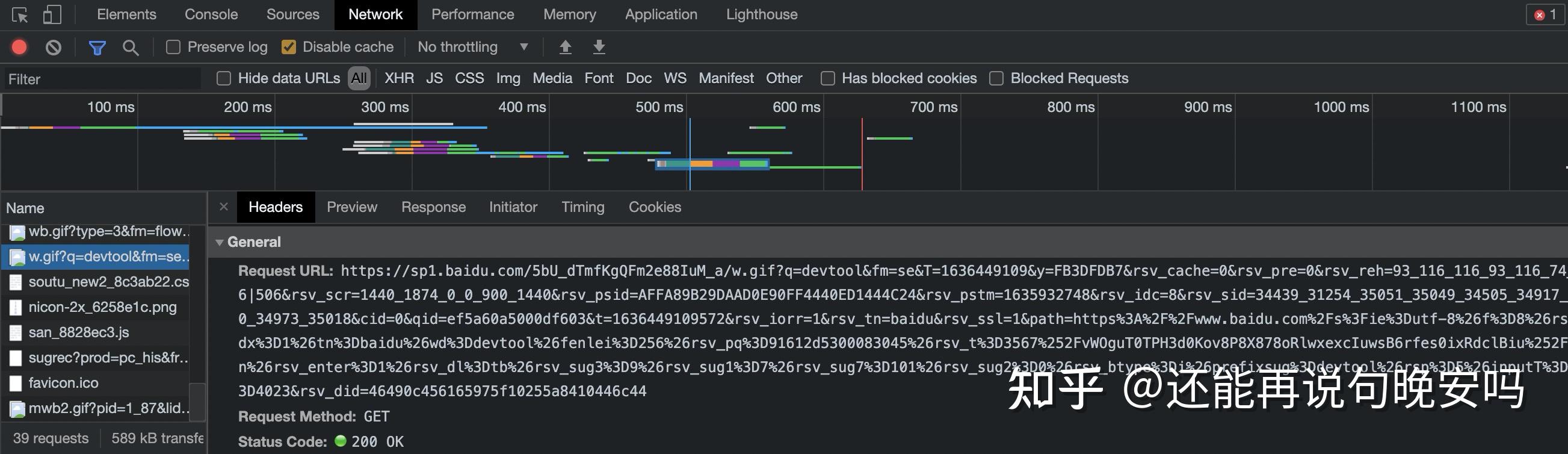Open network search with magnifier icon
This screenshot has width=1568, height=454.
tap(130, 47)
